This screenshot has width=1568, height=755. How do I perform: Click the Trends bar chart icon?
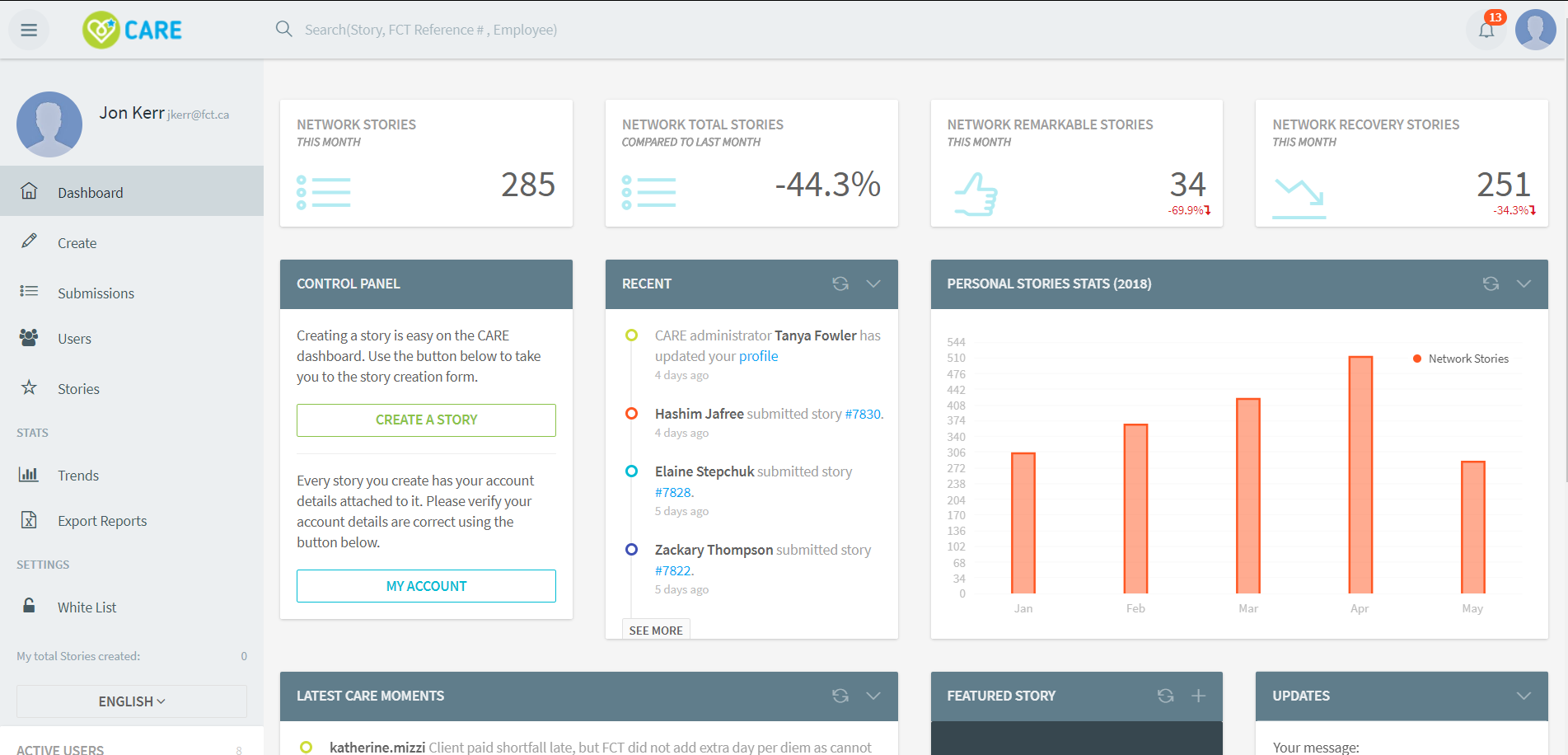[29, 474]
